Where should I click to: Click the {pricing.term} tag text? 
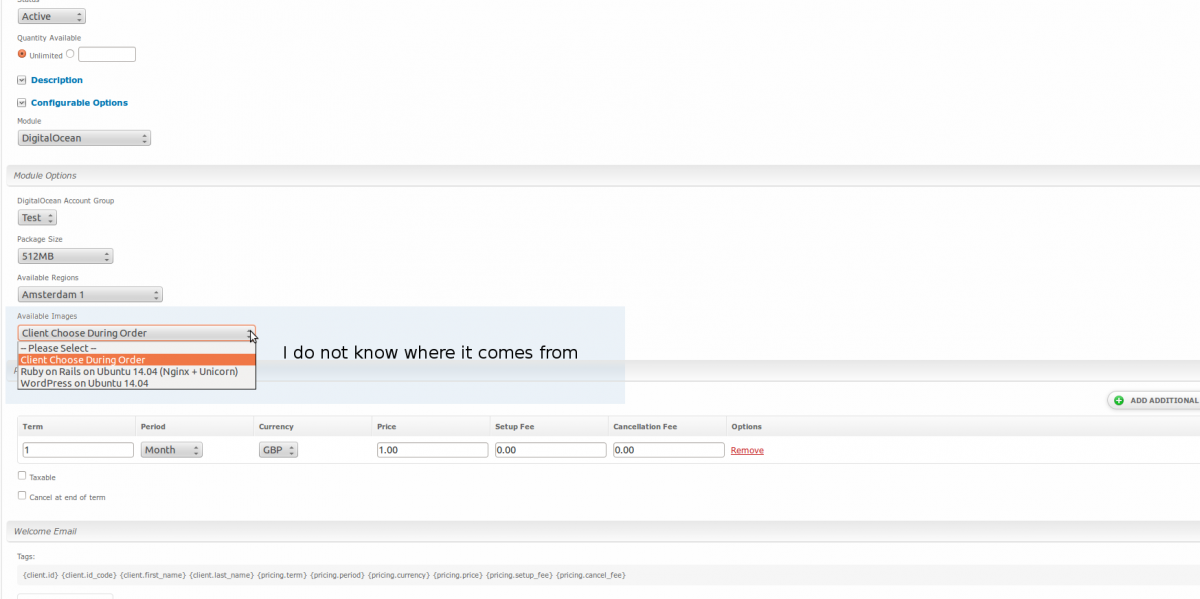(x=282, y=575)
